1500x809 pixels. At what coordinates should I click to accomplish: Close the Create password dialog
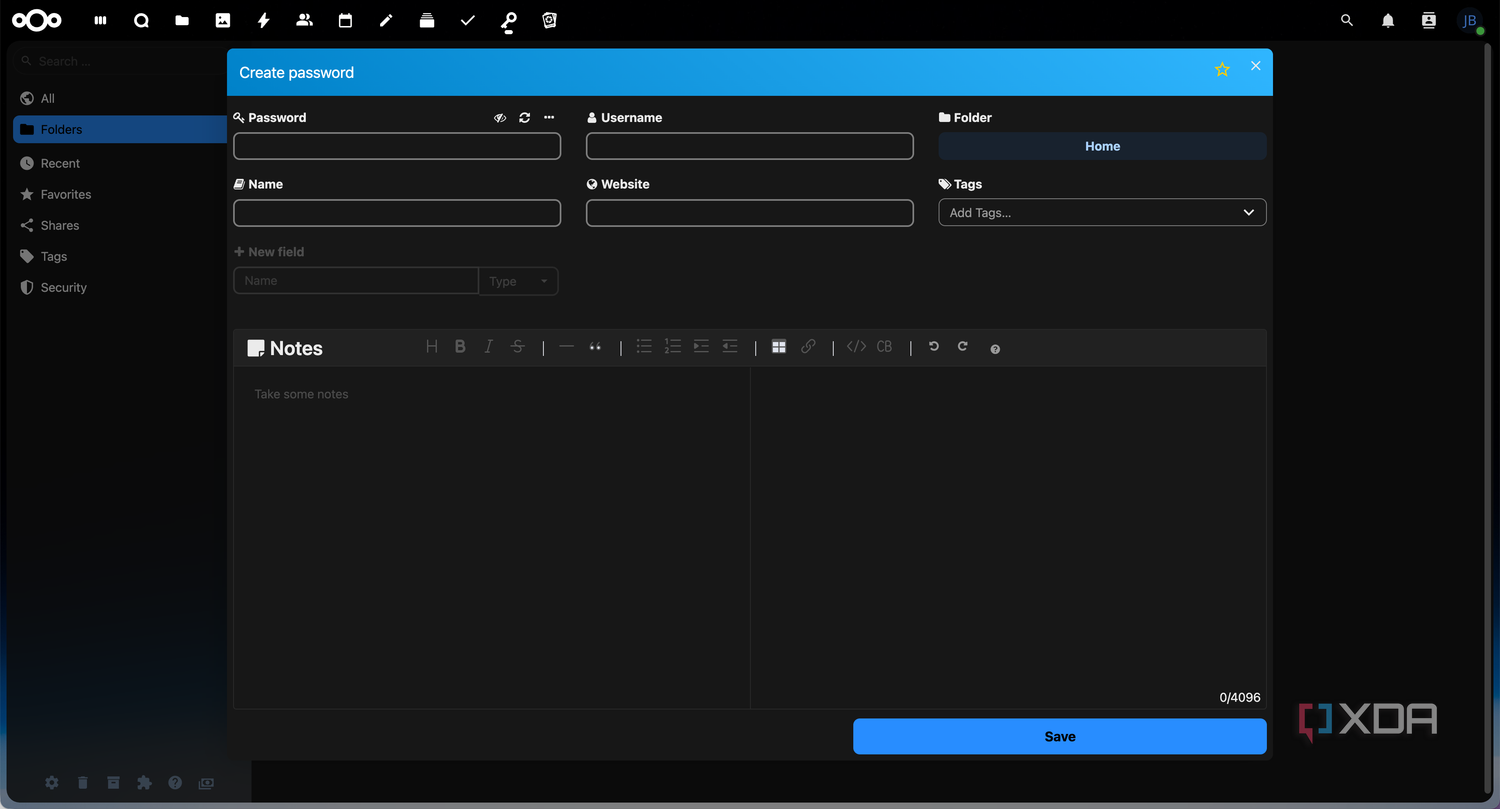pyautogui.click(x=1256, y=66)
